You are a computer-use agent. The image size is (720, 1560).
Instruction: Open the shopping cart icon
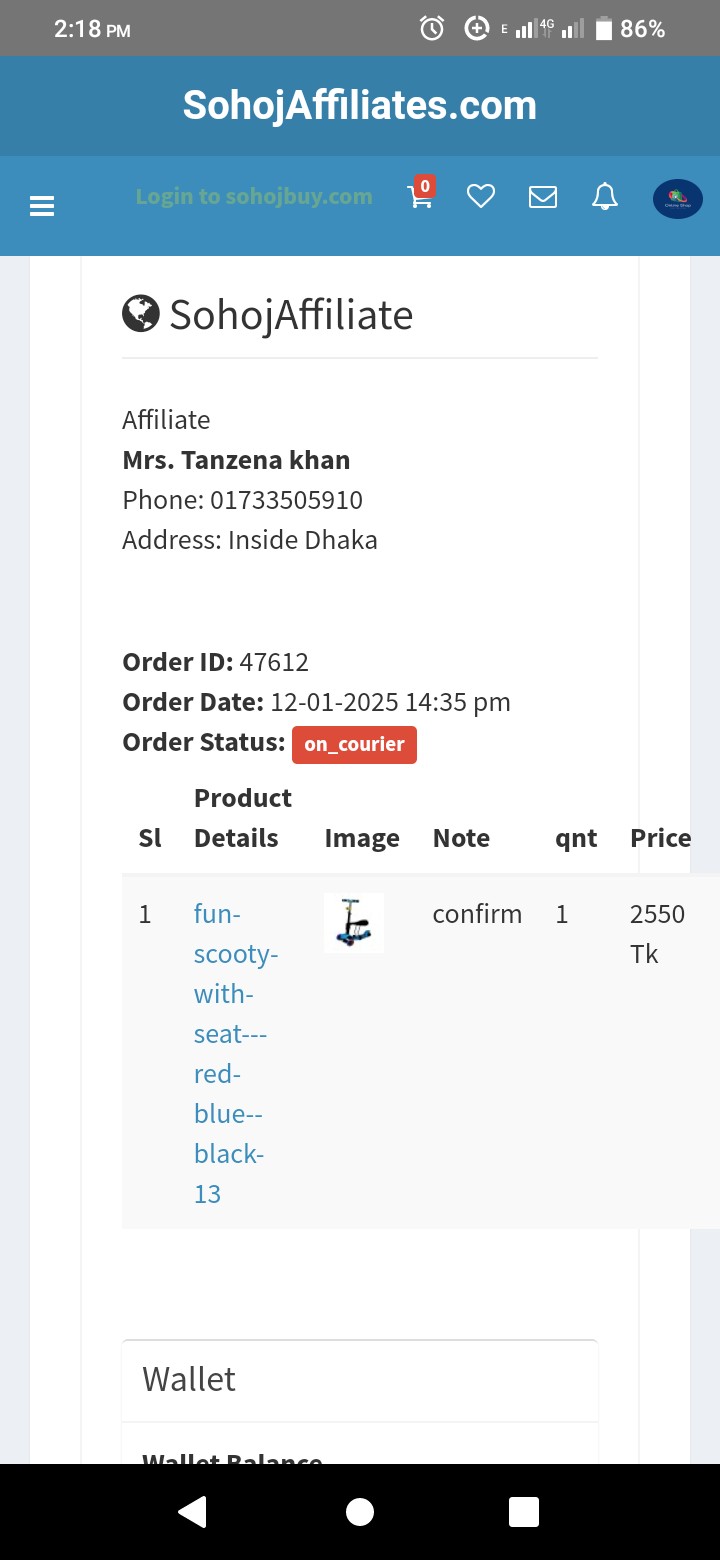point(420,198)
